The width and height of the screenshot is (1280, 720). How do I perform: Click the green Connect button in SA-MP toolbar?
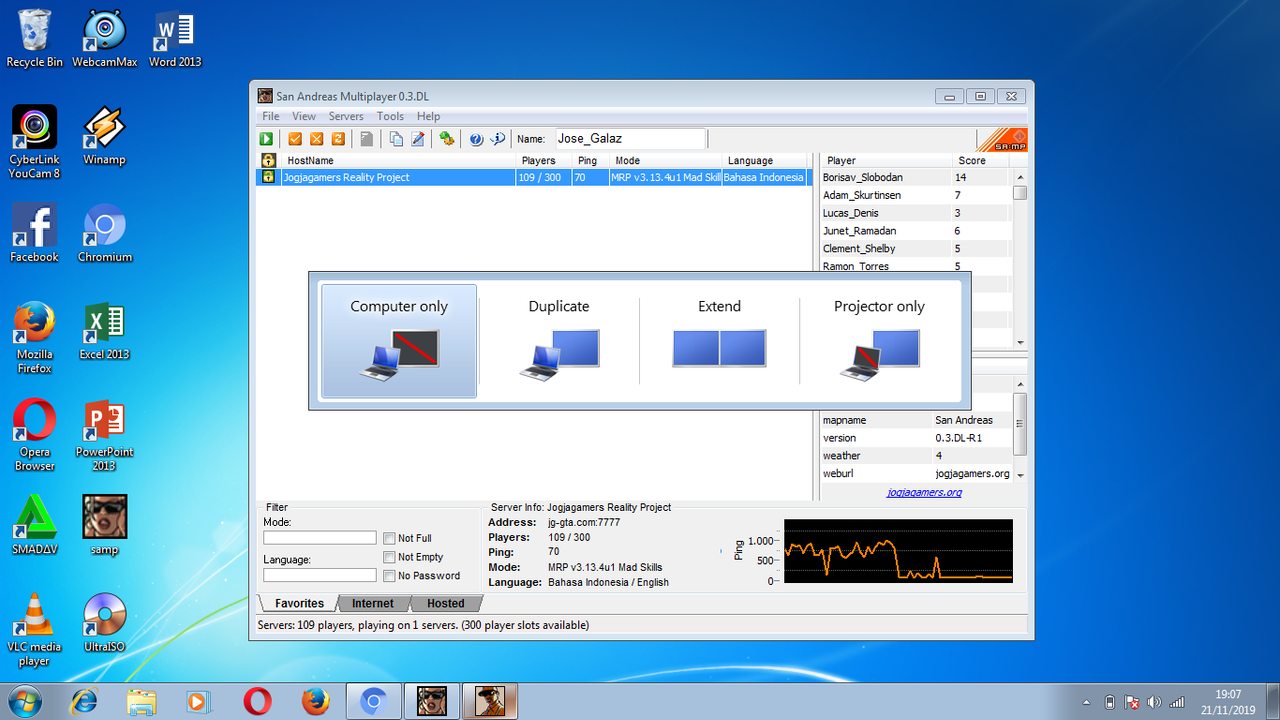pos(267,139)
